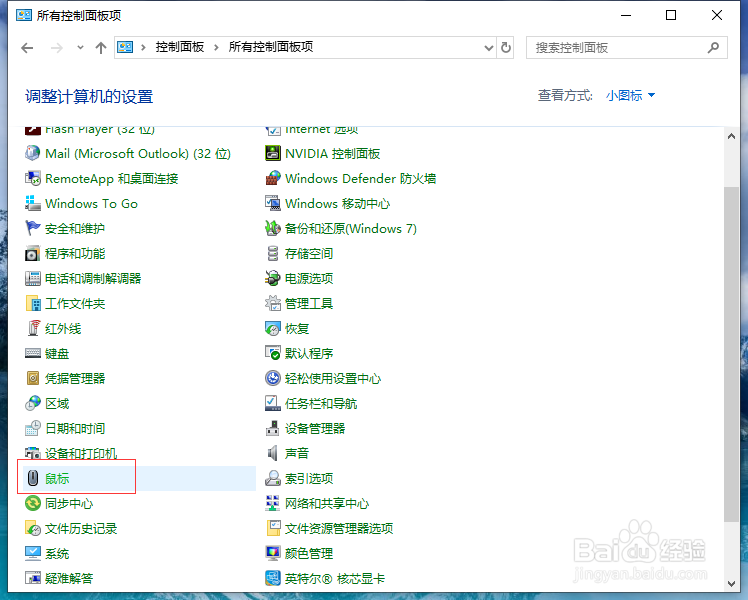Click the 网络和共享中心 icon
Image resolution: width=748 pixels, height=600 pixels.
pos(272,503)
